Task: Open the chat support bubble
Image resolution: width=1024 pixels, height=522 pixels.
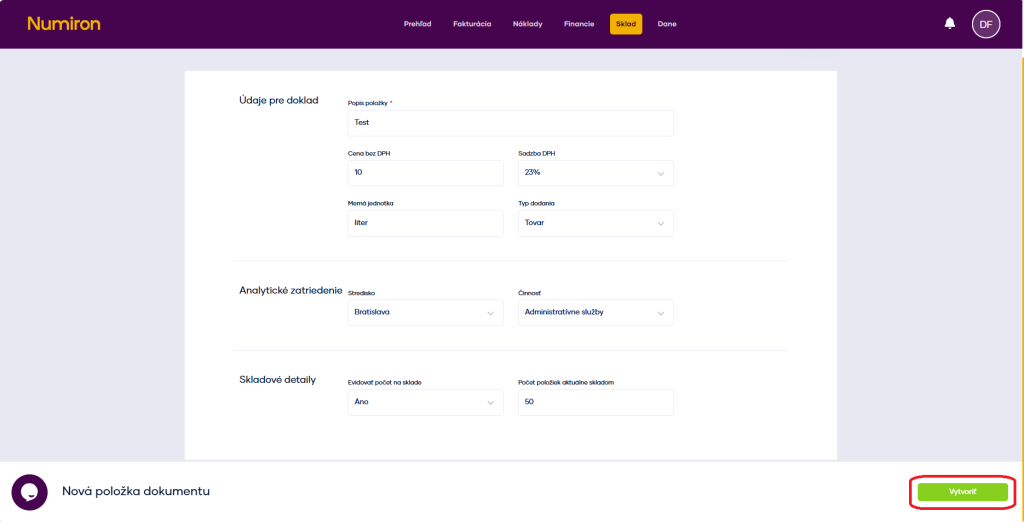Action: 30,492
